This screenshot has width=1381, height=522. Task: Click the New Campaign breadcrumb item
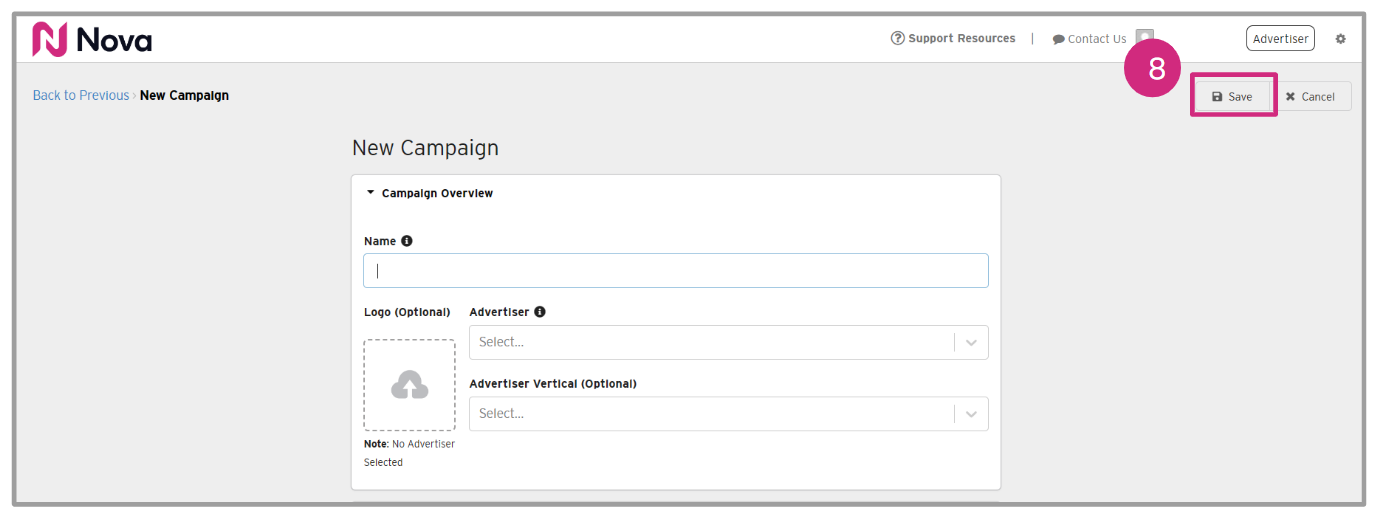click(x=184, y=96)
